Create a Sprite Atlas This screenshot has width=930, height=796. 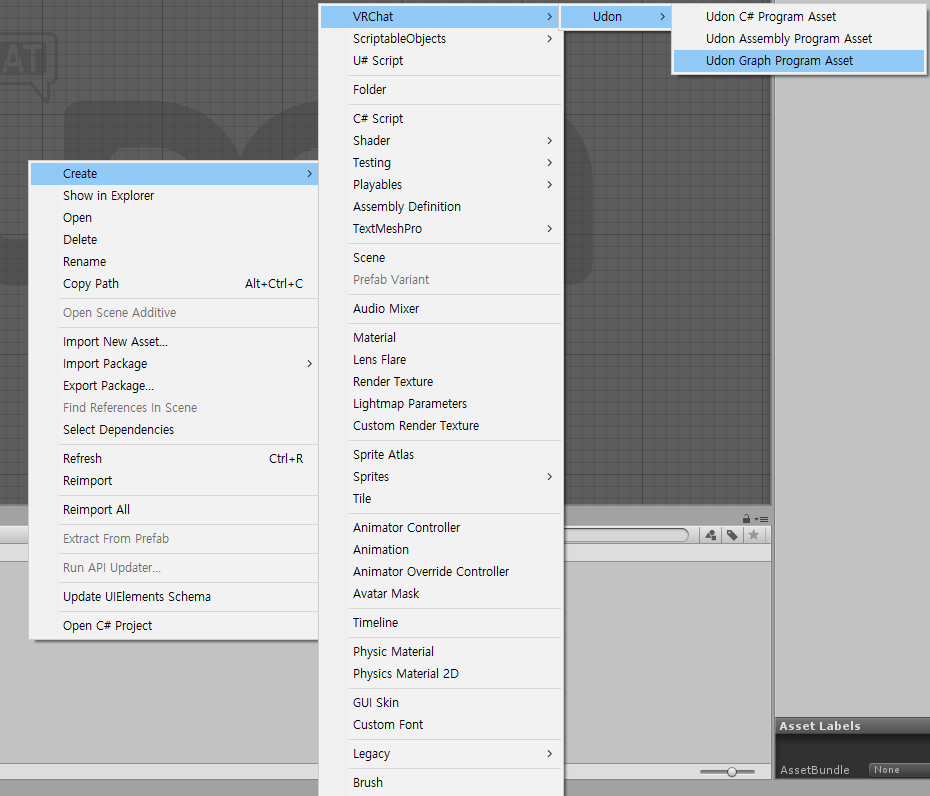[x=439, y=454]
